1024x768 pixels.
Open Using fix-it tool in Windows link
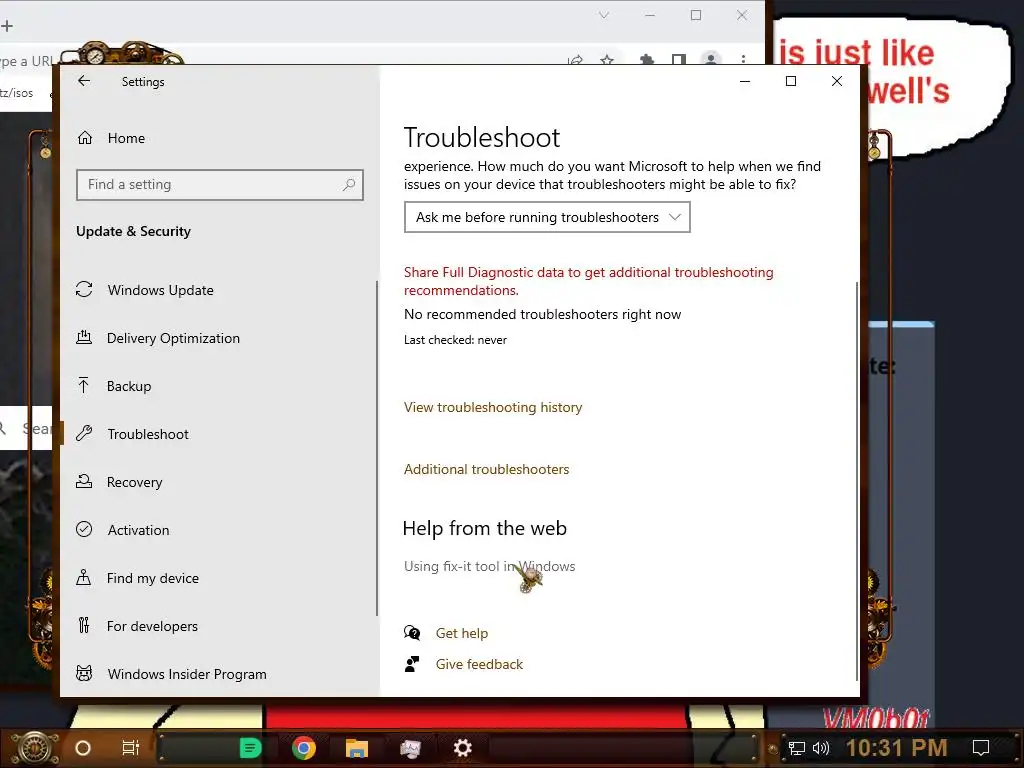coord(489,566)
